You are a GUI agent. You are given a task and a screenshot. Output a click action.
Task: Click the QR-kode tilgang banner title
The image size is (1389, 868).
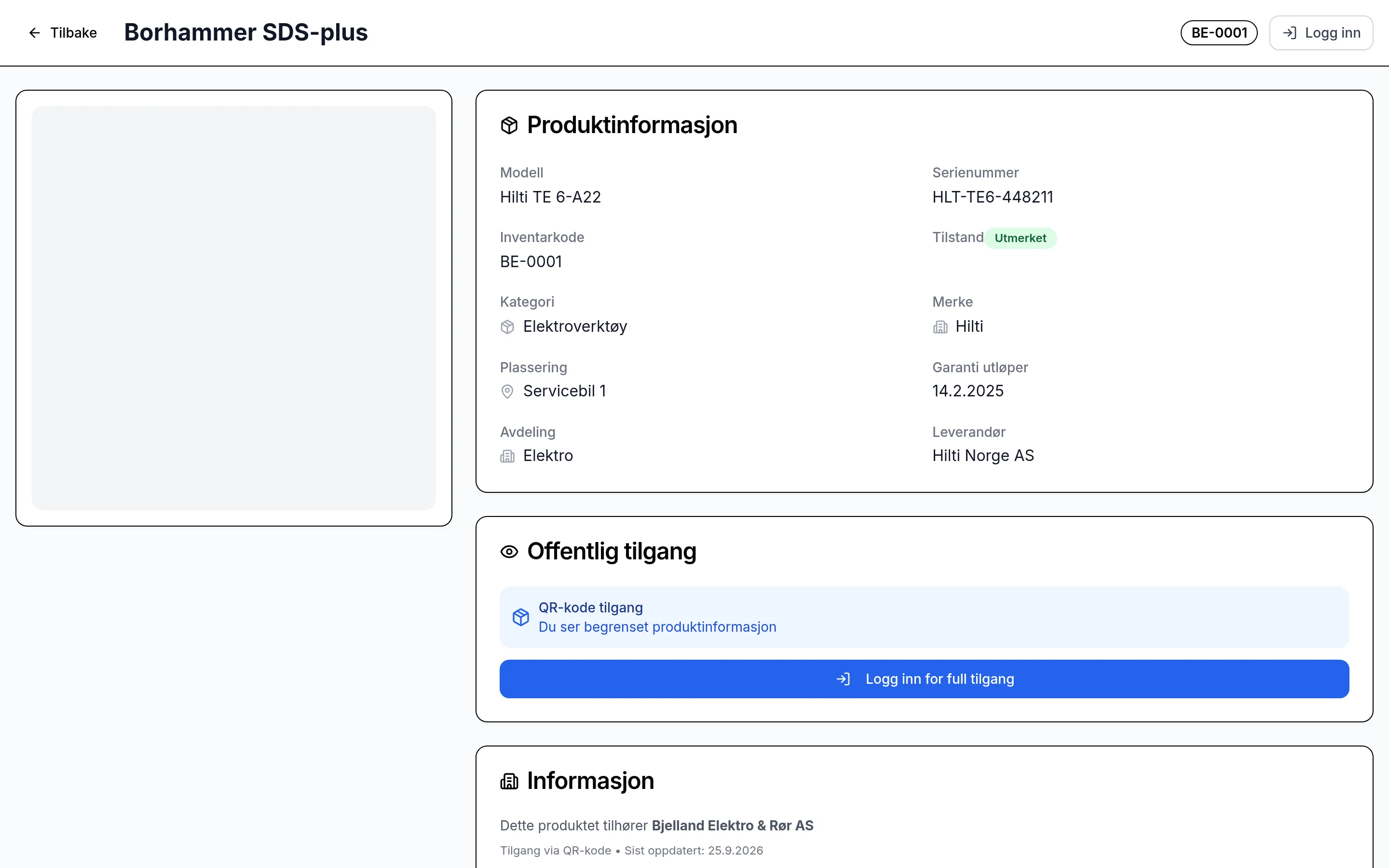[590, 608]
